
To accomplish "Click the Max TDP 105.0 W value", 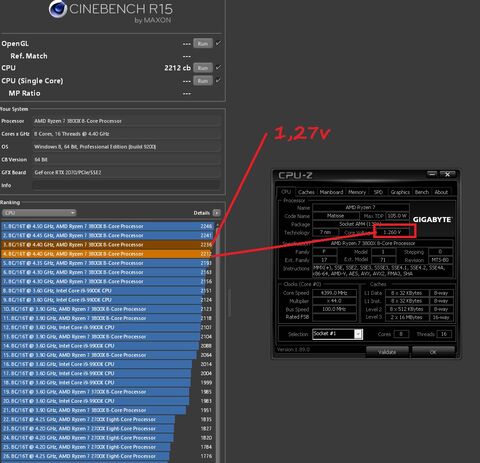I will [397, 216].
